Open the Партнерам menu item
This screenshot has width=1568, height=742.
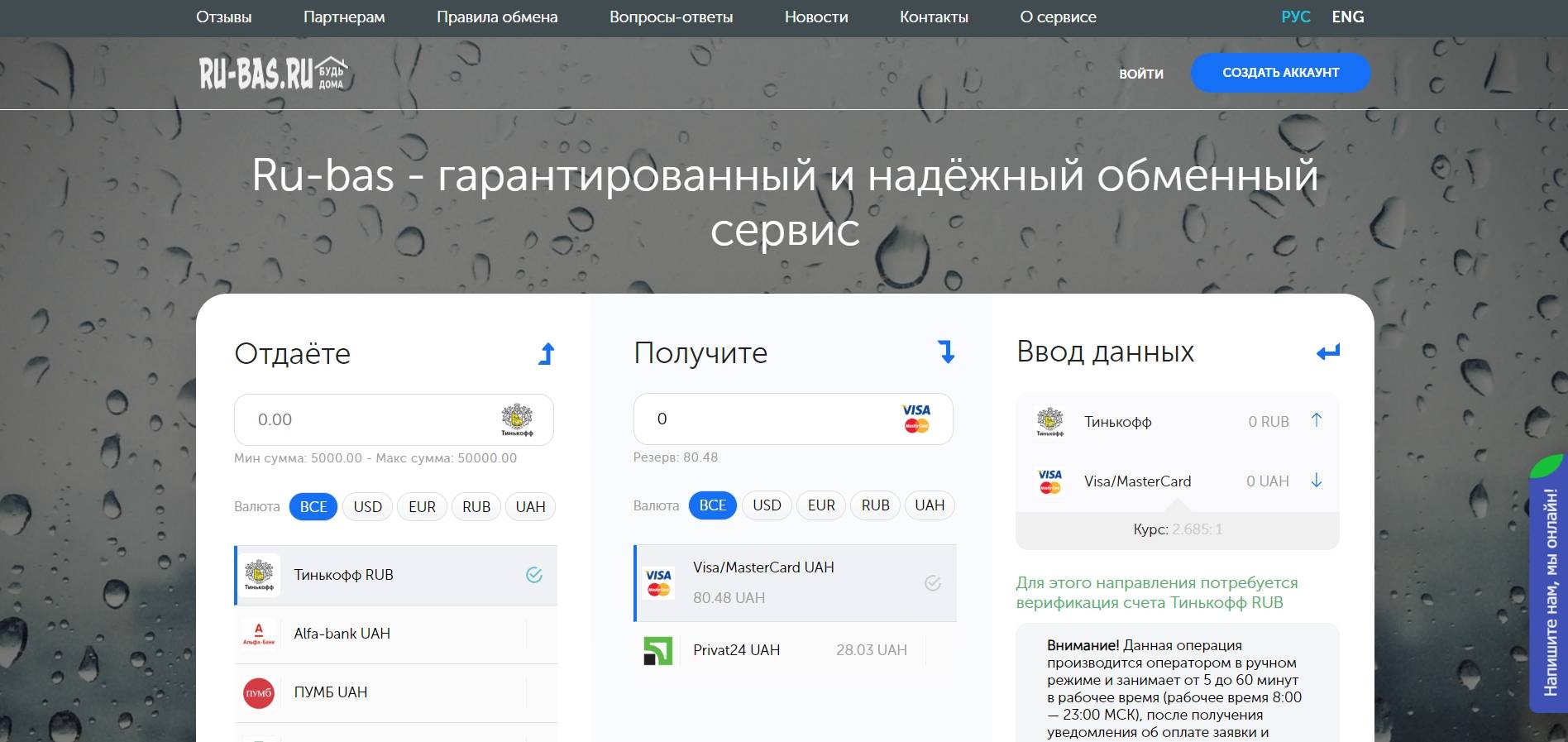click(x=344, y=17)
